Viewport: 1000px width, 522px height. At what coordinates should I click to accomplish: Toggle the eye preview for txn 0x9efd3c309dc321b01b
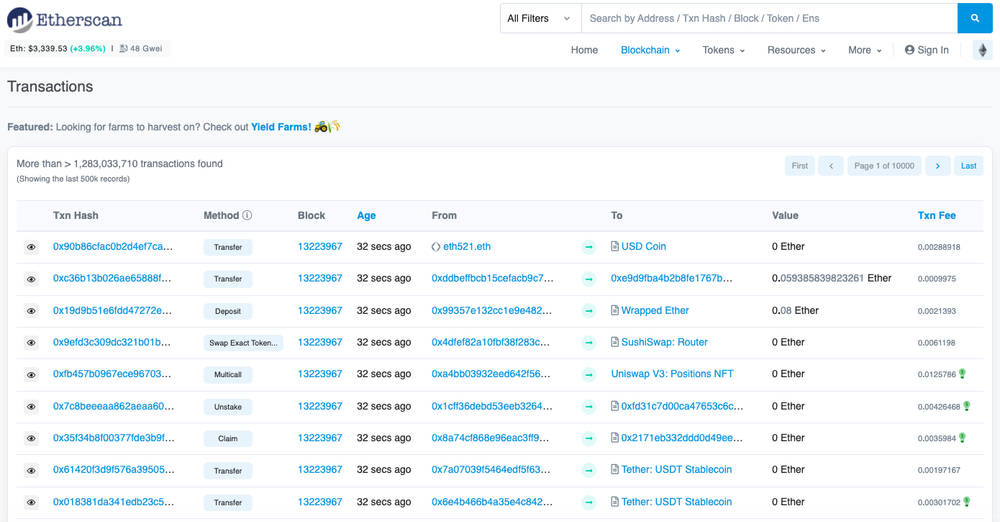31,343
